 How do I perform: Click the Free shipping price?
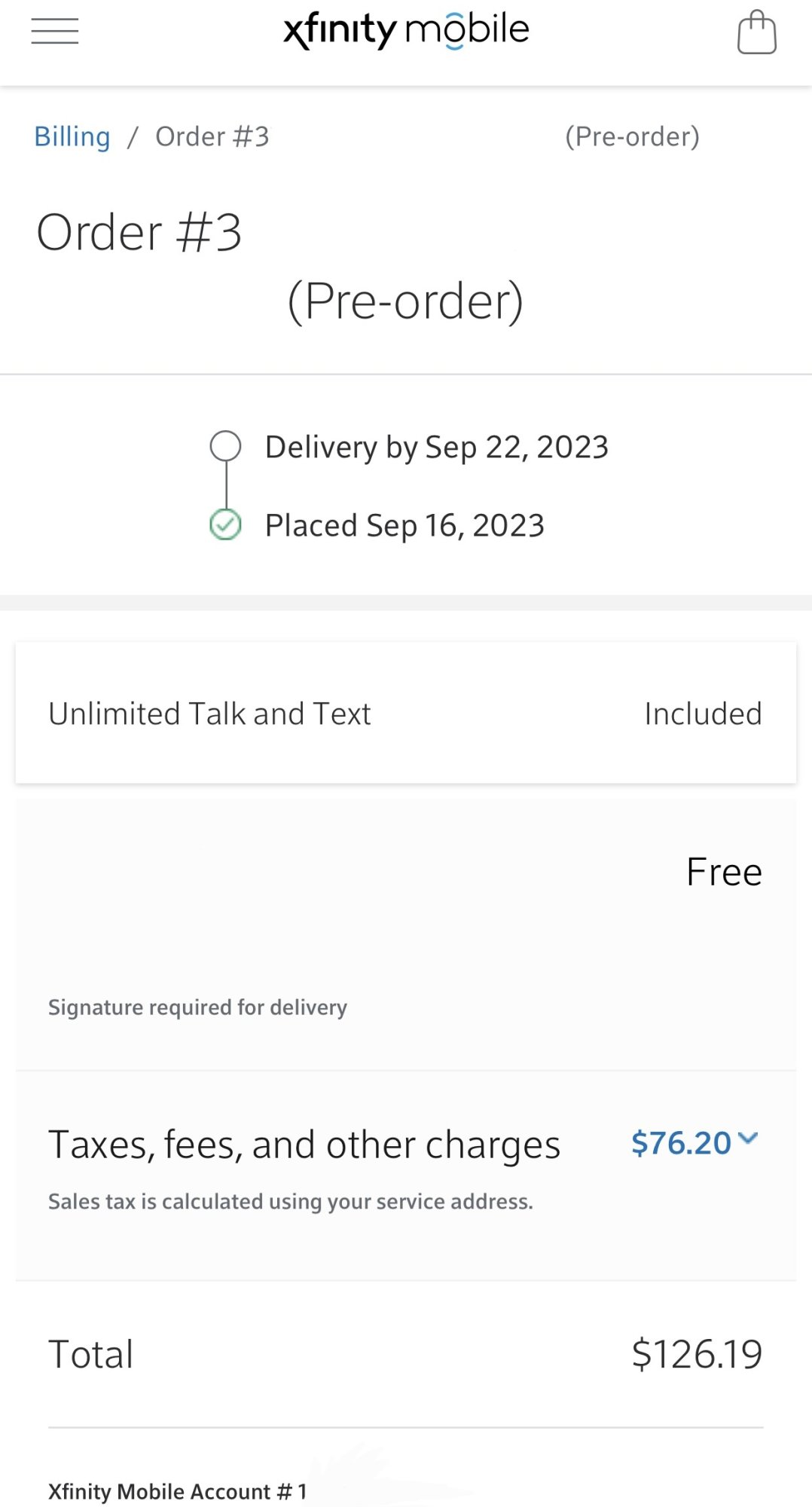724,872
